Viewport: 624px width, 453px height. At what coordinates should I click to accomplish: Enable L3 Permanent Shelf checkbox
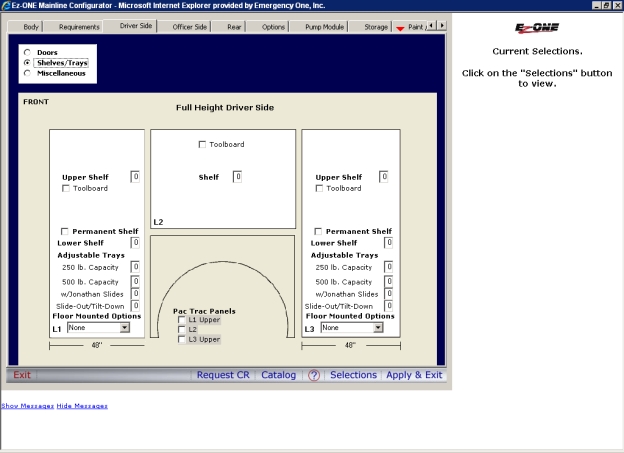(x=318, y=231)
